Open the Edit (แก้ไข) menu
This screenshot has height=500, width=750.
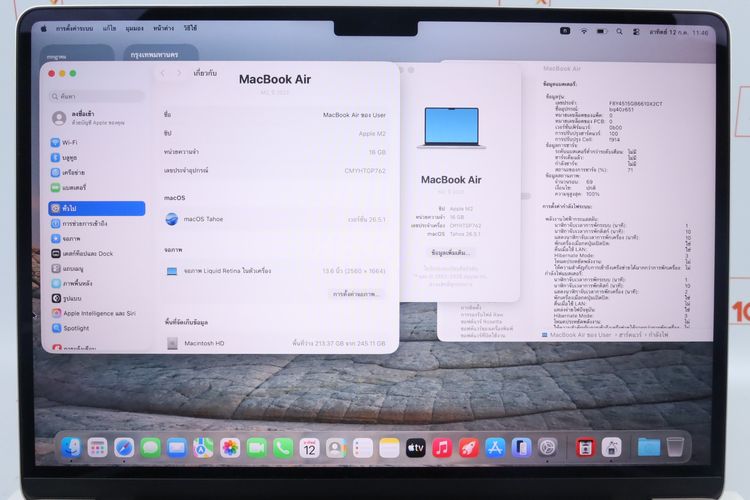pos(109,29)
